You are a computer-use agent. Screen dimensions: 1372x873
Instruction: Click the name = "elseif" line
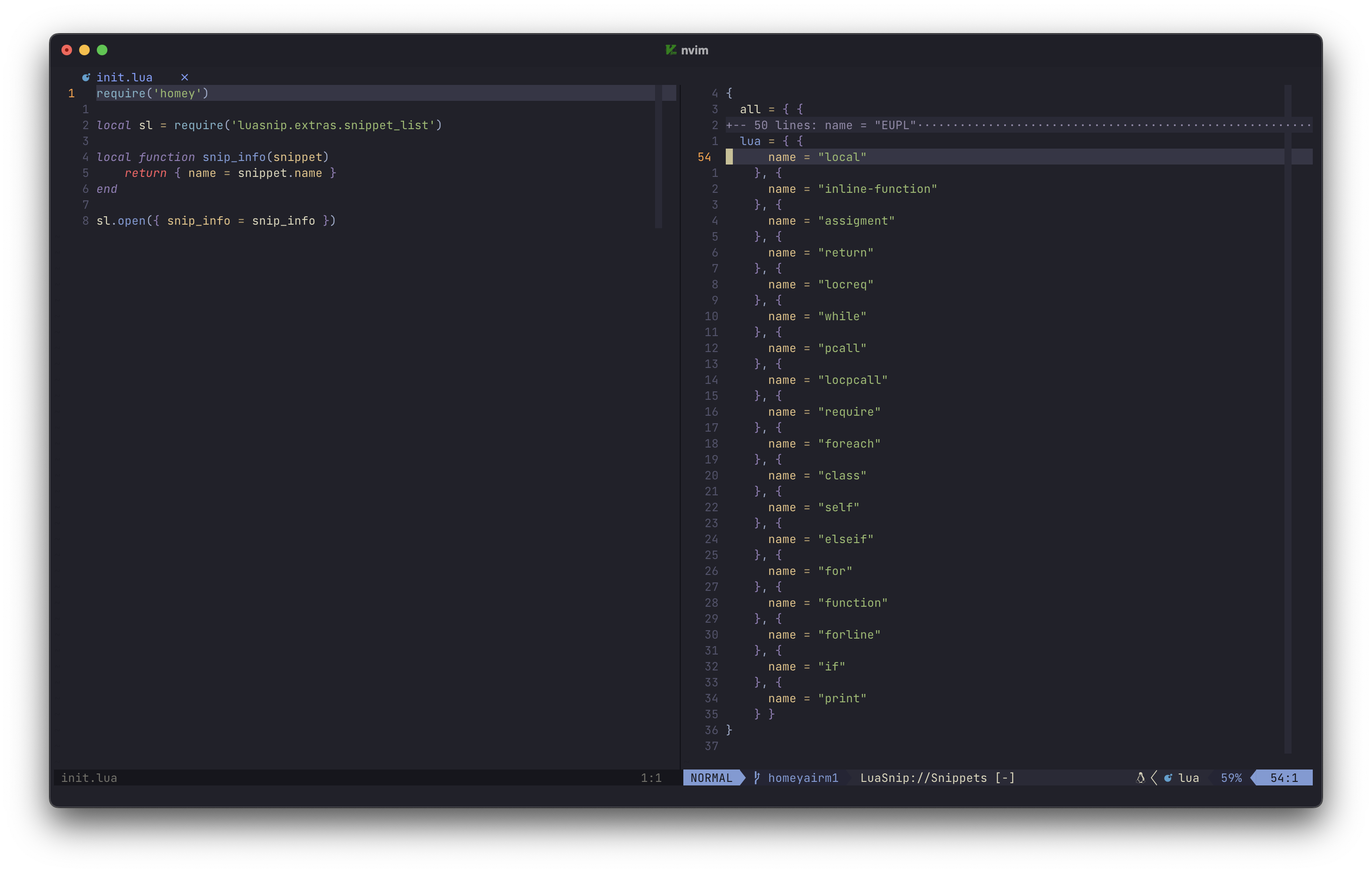pos(820,540)
